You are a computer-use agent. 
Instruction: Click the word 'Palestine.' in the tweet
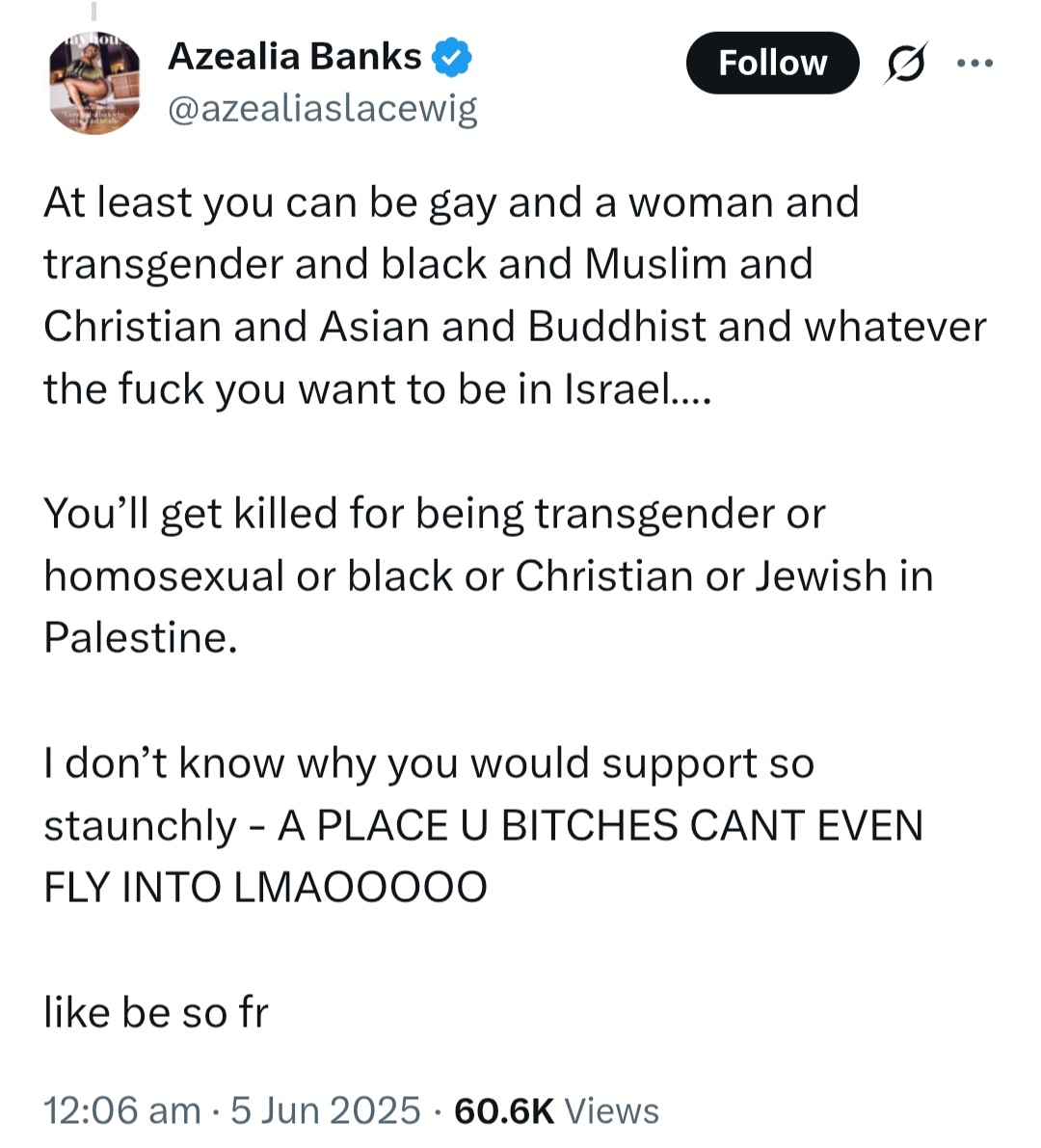pyautogui.click(x=141, y=637)
